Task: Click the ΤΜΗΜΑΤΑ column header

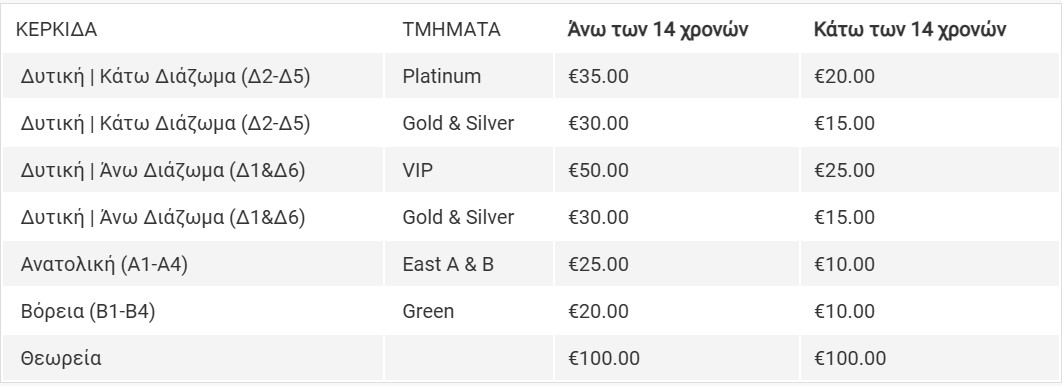Action: click(452, 30)
